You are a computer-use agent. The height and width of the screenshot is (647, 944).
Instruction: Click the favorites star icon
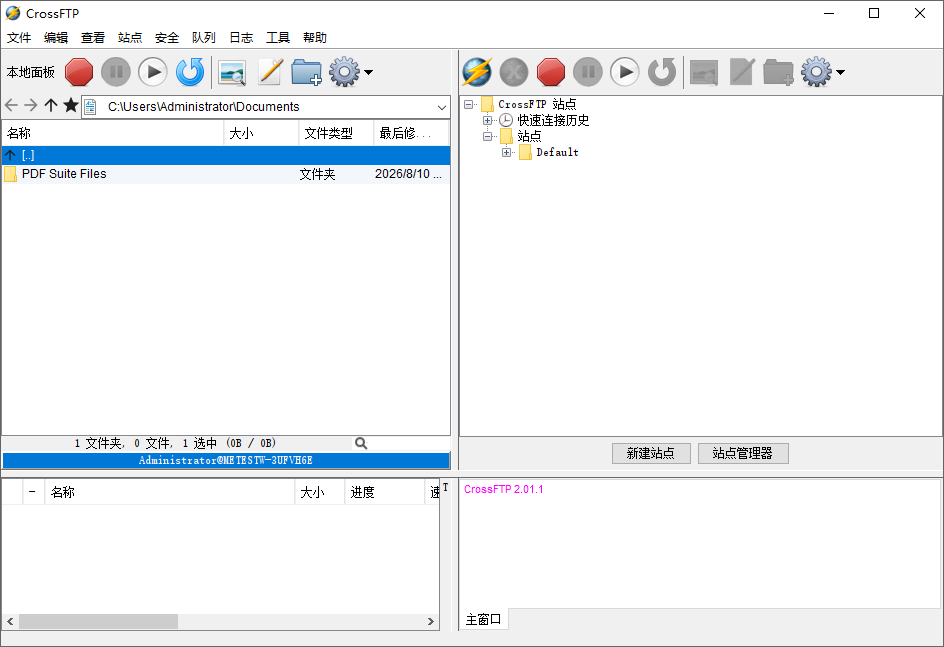click(70, 105)
